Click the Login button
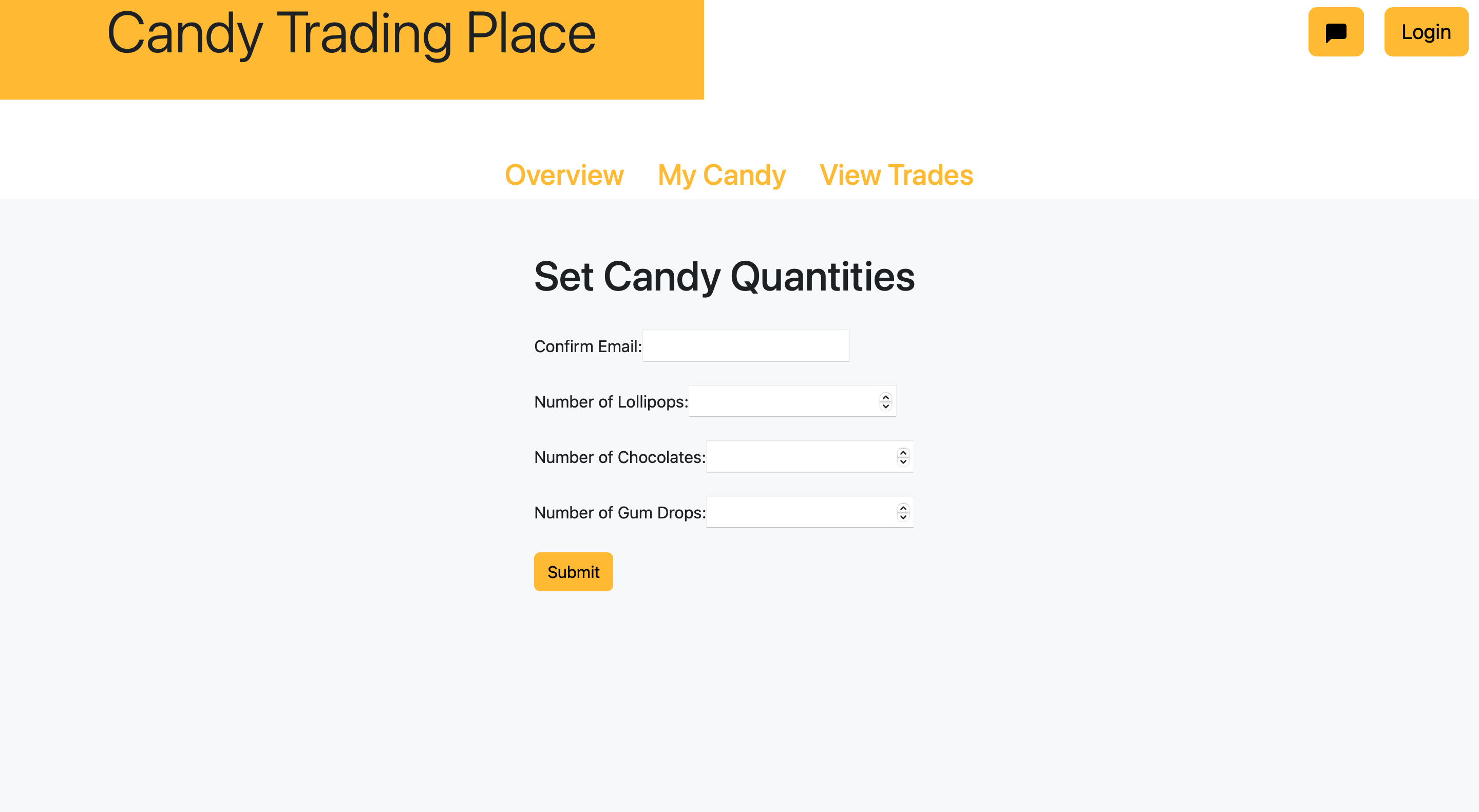This screenshot has width=1479, height=812. [x=1426, y=32]
